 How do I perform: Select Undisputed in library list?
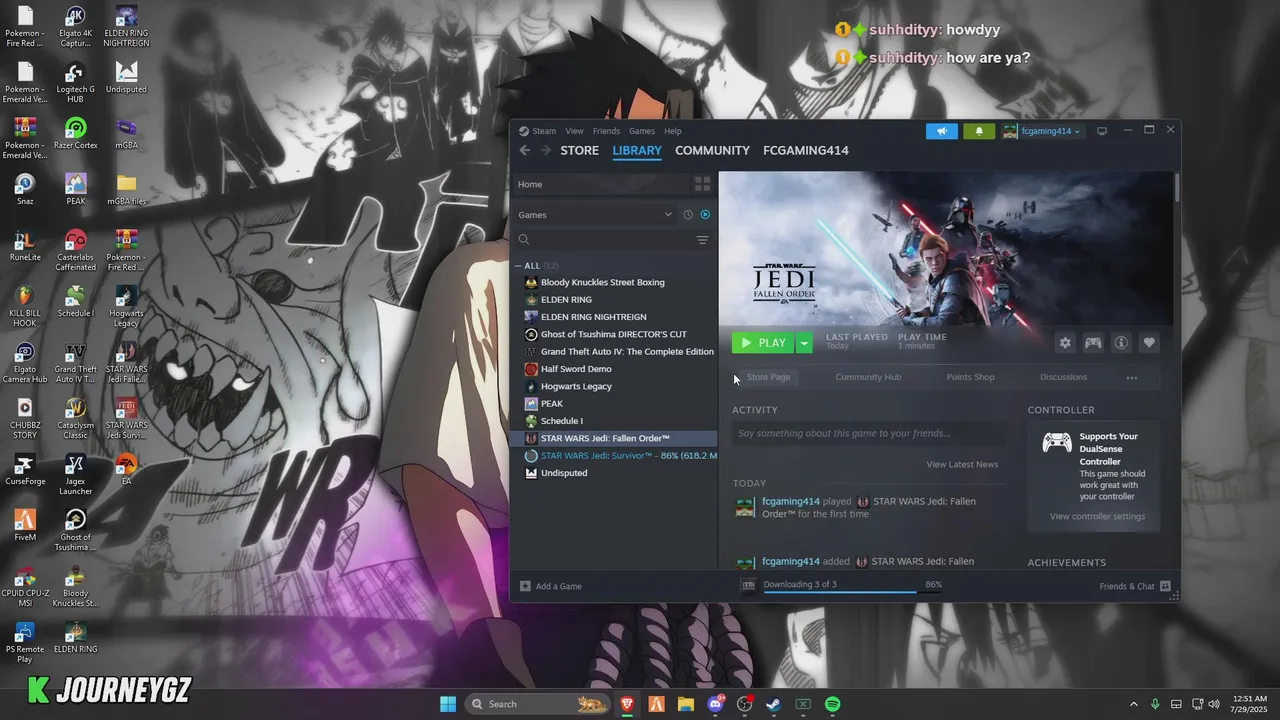click(564, 473)
